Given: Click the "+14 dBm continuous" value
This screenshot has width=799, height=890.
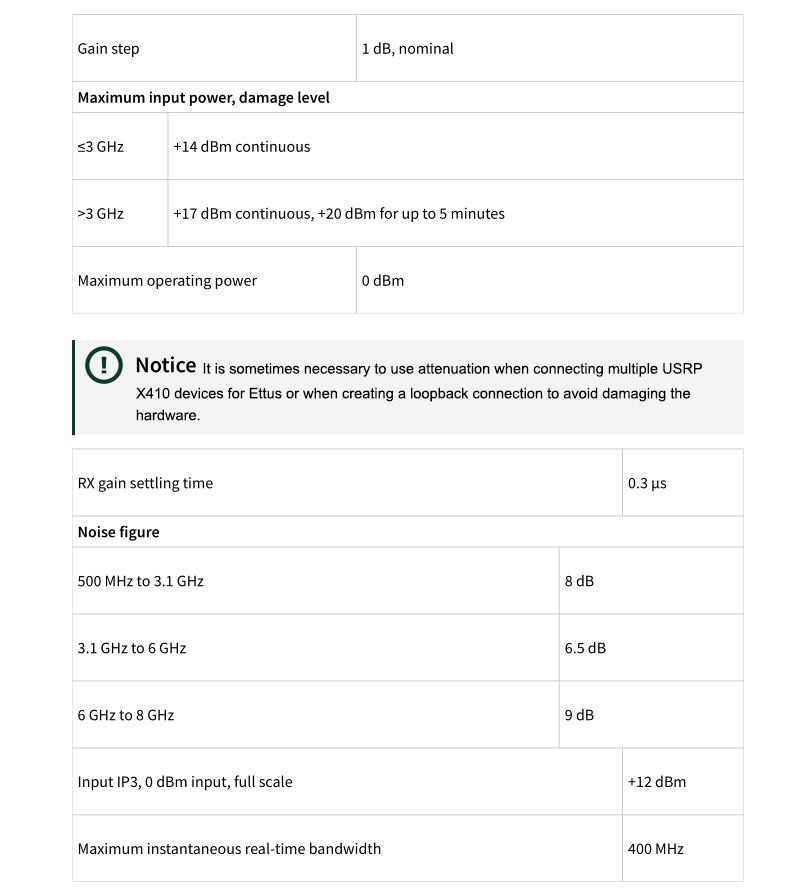Looking at the screenshot, I should (x=241, y=147).
